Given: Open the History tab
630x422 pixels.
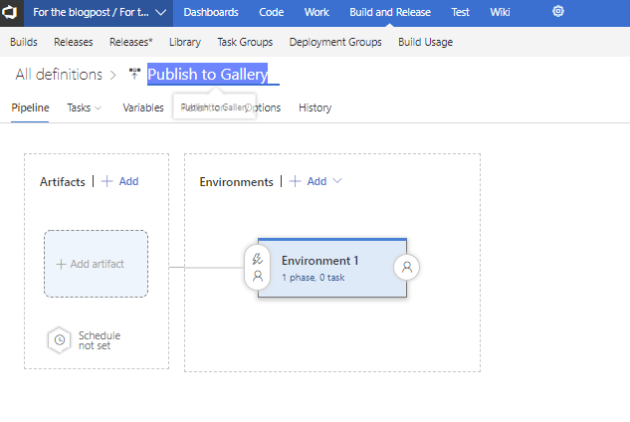Looking at the screenshot, I should tap(315, 108).
